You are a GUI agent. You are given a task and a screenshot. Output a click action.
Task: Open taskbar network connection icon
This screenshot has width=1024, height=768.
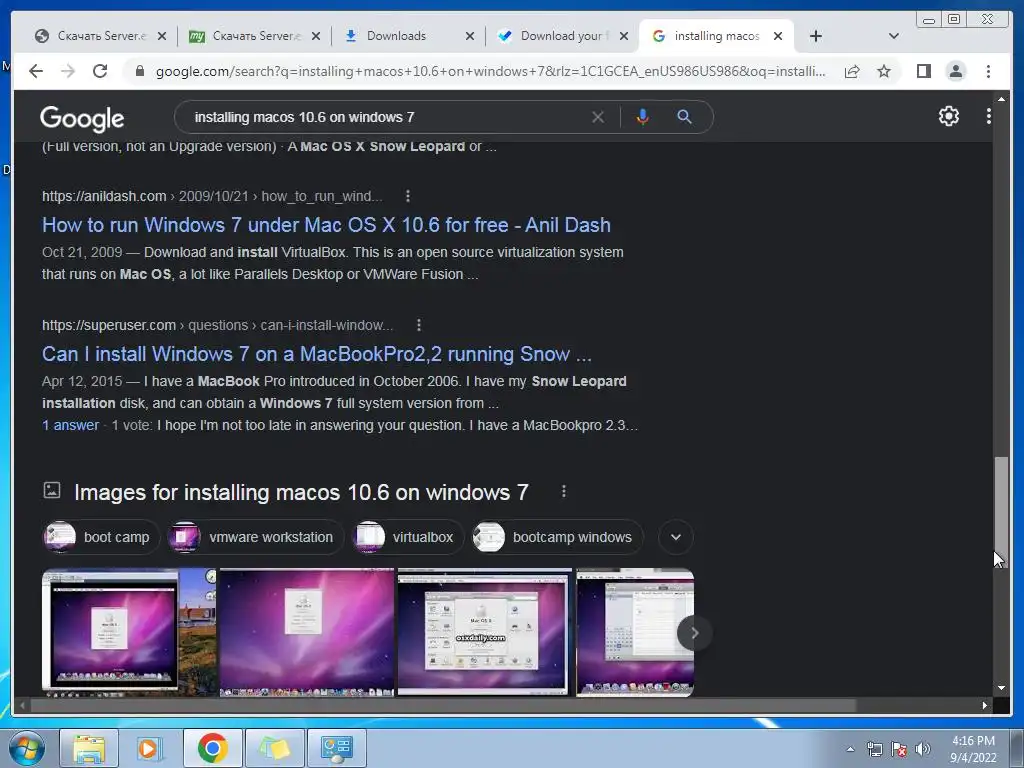click(874, 748)
